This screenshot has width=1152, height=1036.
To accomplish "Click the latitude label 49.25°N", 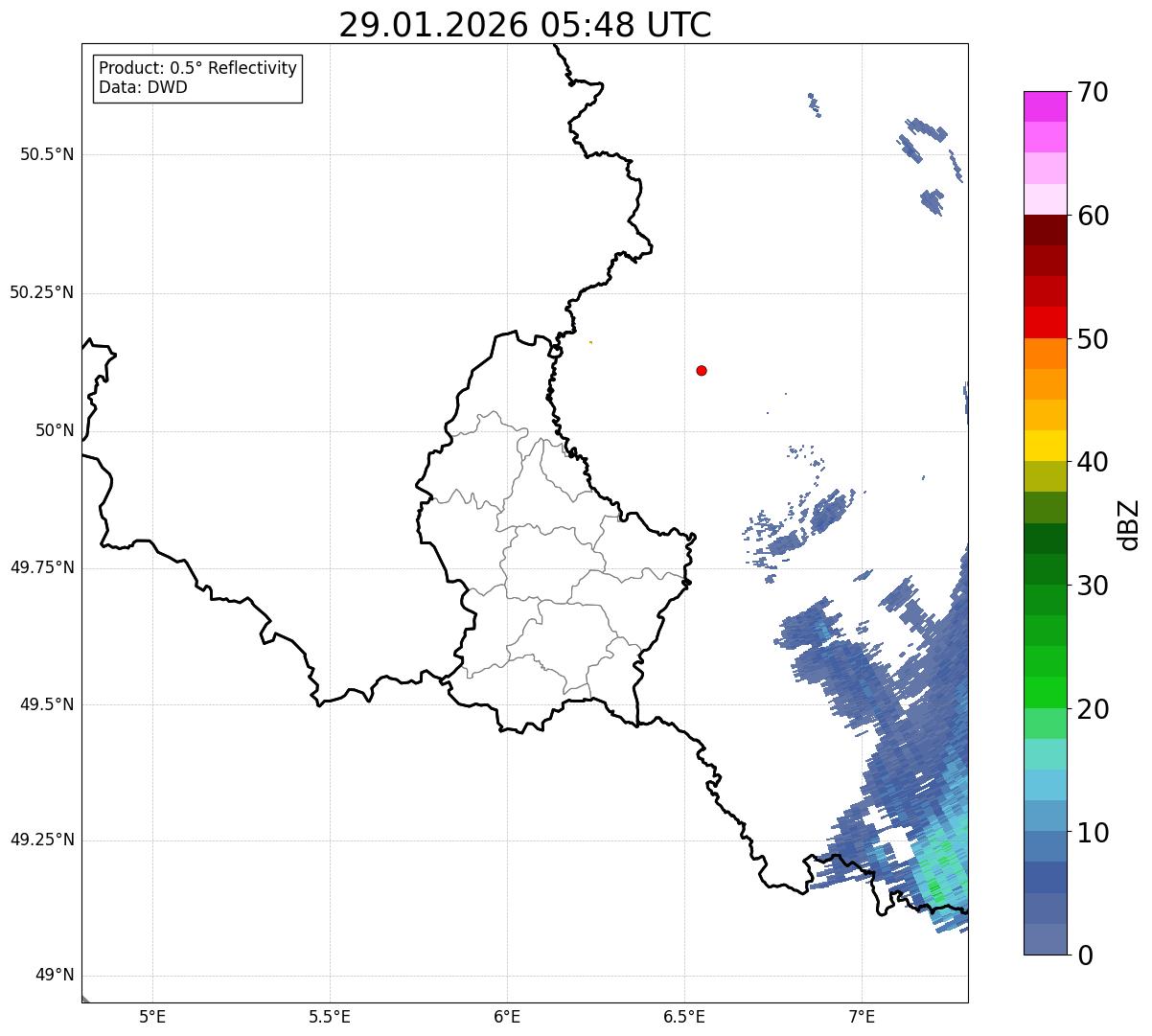I will click(42, 840).
